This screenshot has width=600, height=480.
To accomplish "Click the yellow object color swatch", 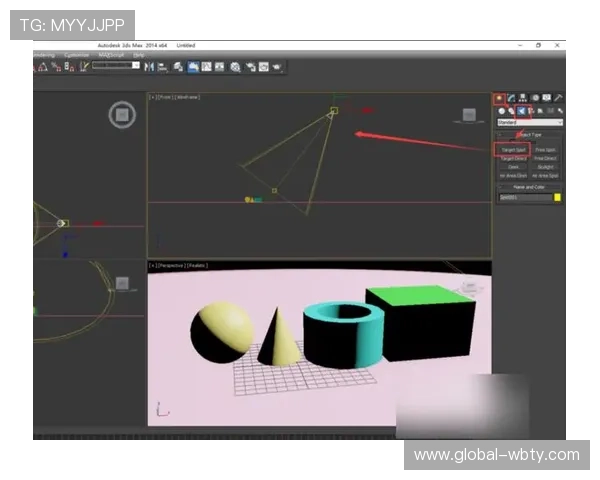I will coord(558,198).
